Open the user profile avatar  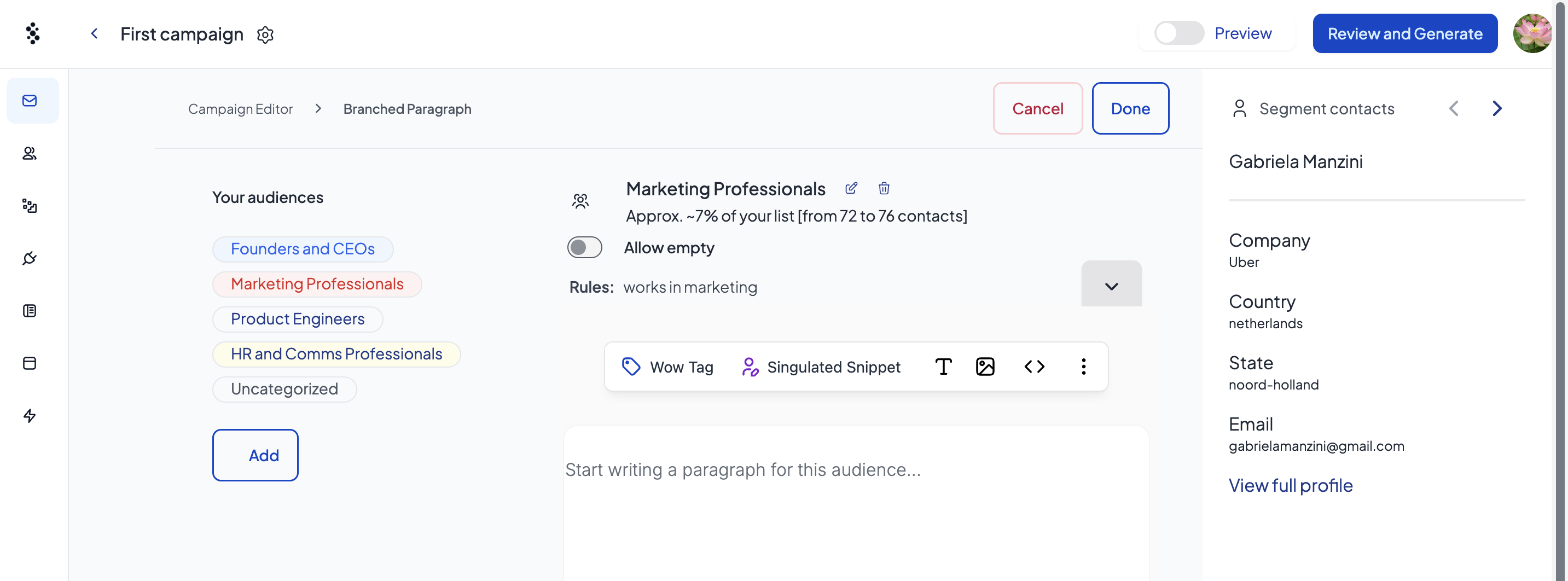pyautogui.click(x=1532, y=33)
